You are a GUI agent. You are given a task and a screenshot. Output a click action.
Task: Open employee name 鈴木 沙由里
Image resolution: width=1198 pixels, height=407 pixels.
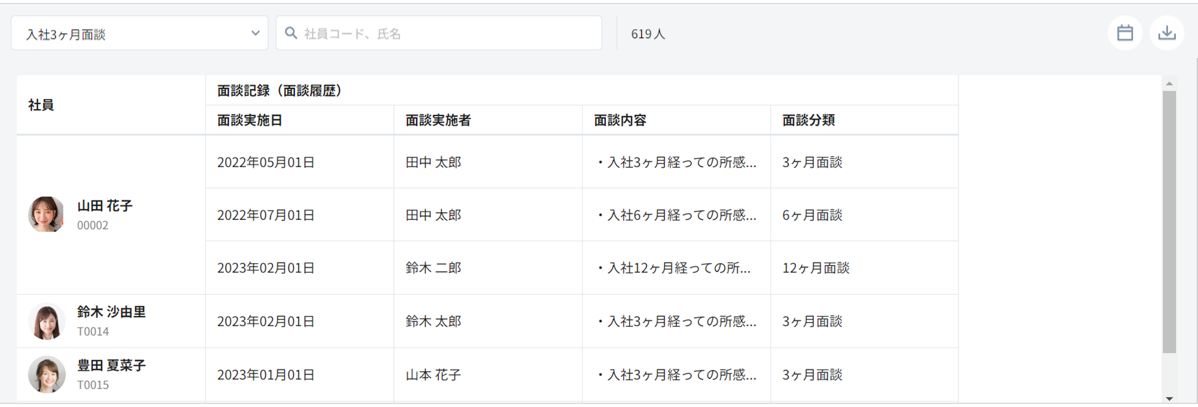click(x=112, y=312)
